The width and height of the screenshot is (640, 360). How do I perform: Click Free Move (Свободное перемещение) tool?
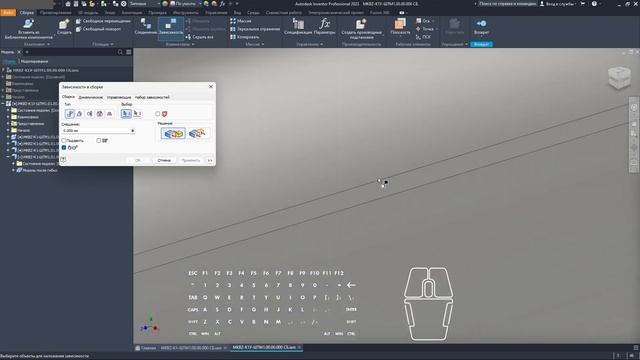pos(103,21)
